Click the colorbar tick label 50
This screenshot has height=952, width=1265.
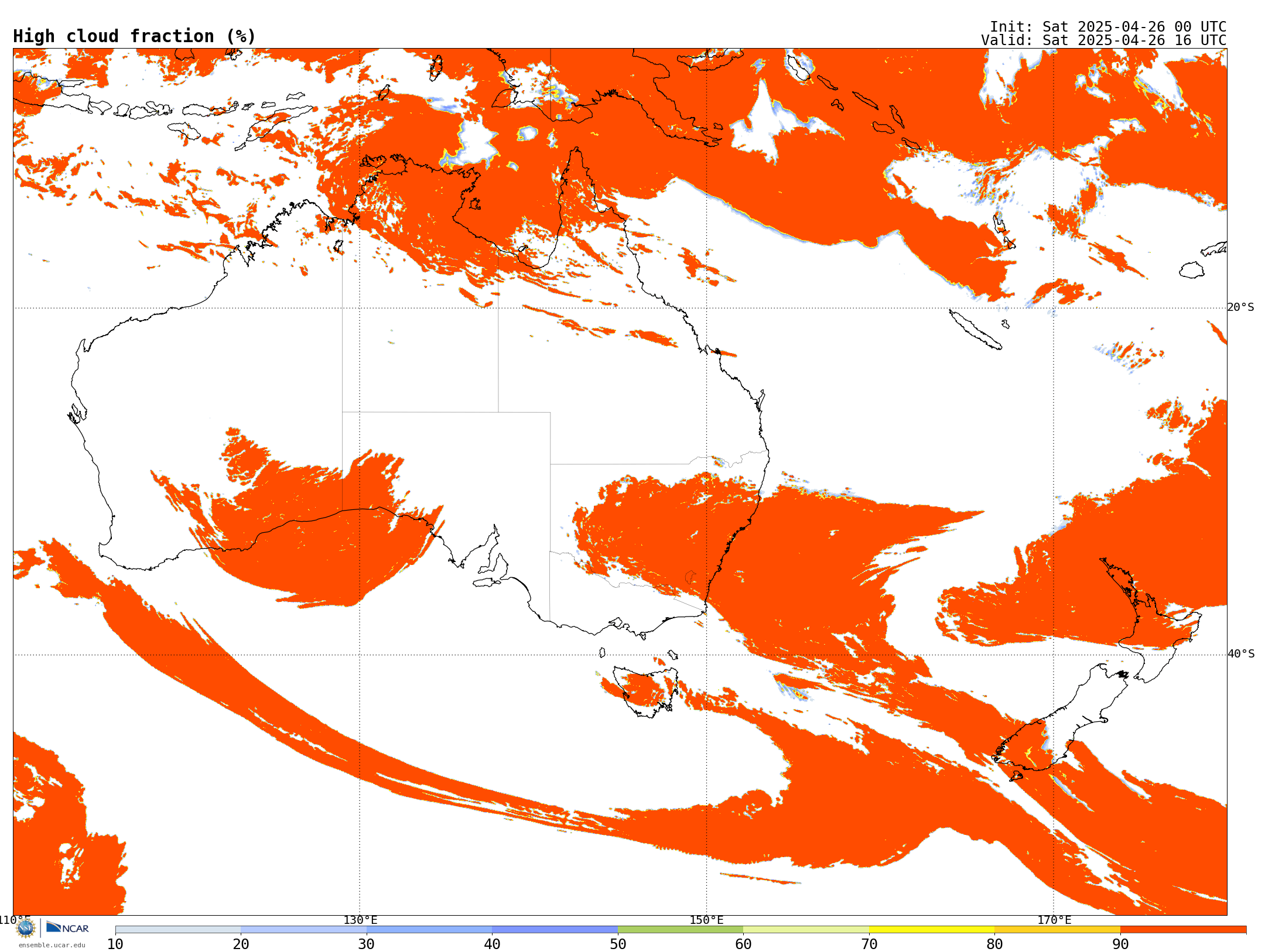pyautogui.click(x=618, y=944)
